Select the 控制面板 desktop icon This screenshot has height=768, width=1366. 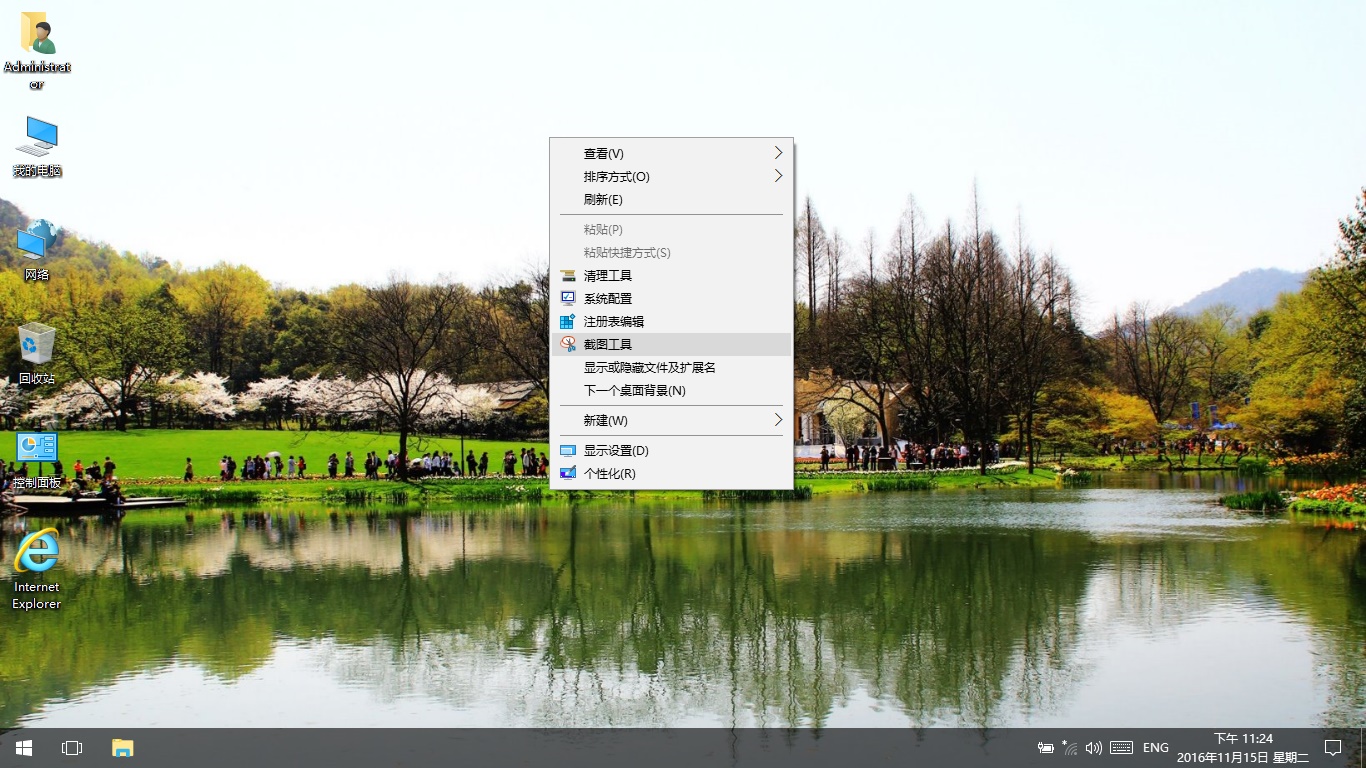(x=37, y=459)
